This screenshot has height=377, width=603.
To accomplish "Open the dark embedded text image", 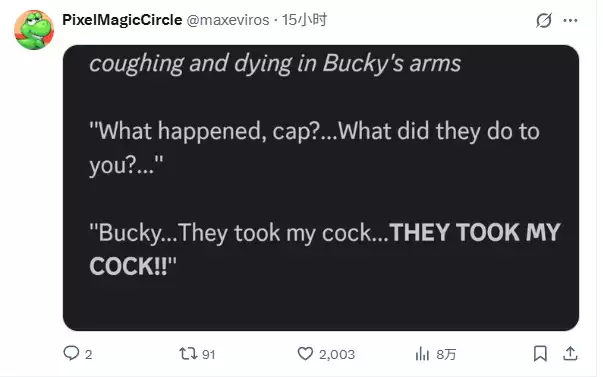I will pos(321,188).
